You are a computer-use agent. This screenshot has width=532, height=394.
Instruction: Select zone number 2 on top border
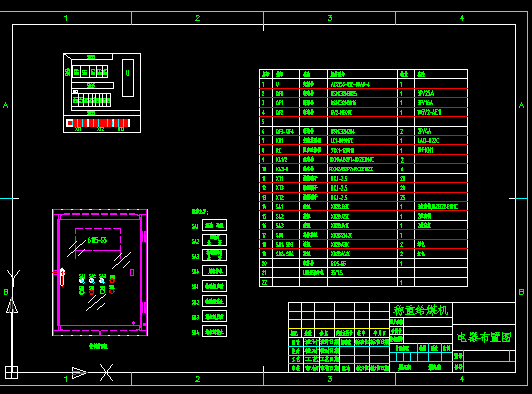197,18
